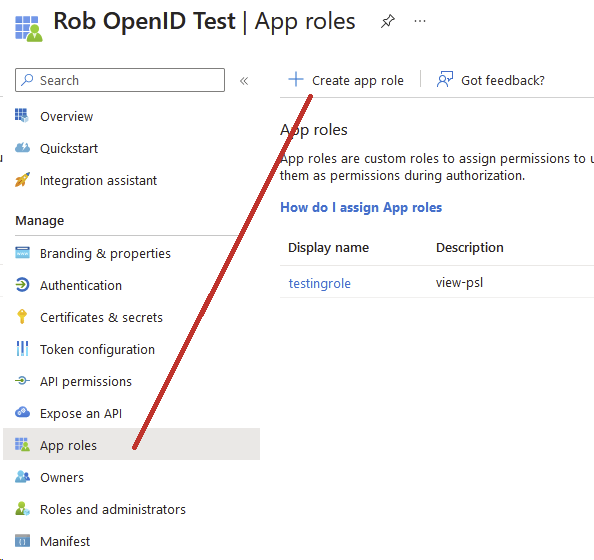The height and width of the screenshot is (560, 594).
Task: Go to Quickstart page
Action: pos(69,149)
